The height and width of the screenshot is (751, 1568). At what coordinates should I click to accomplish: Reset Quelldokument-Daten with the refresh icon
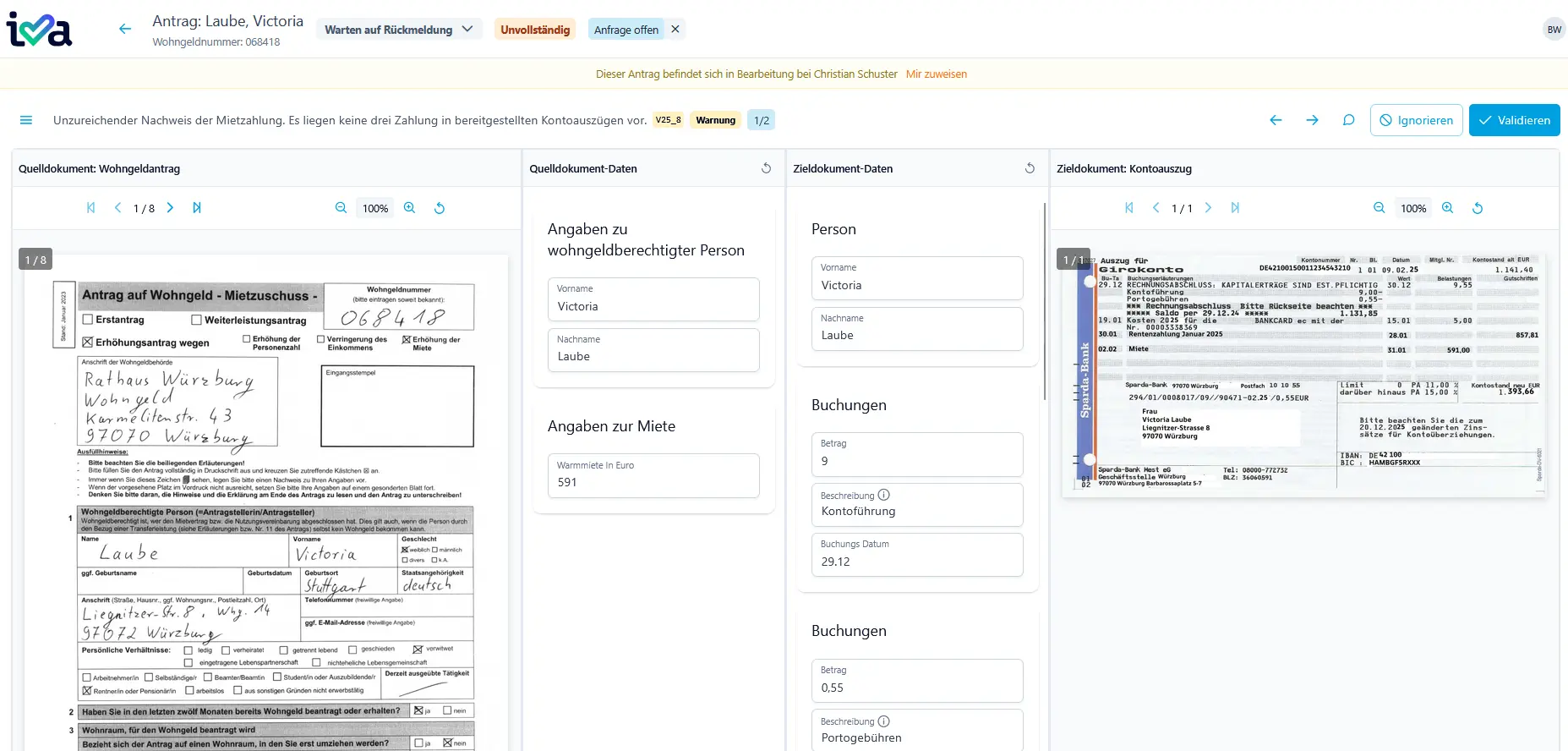point(766,168)
